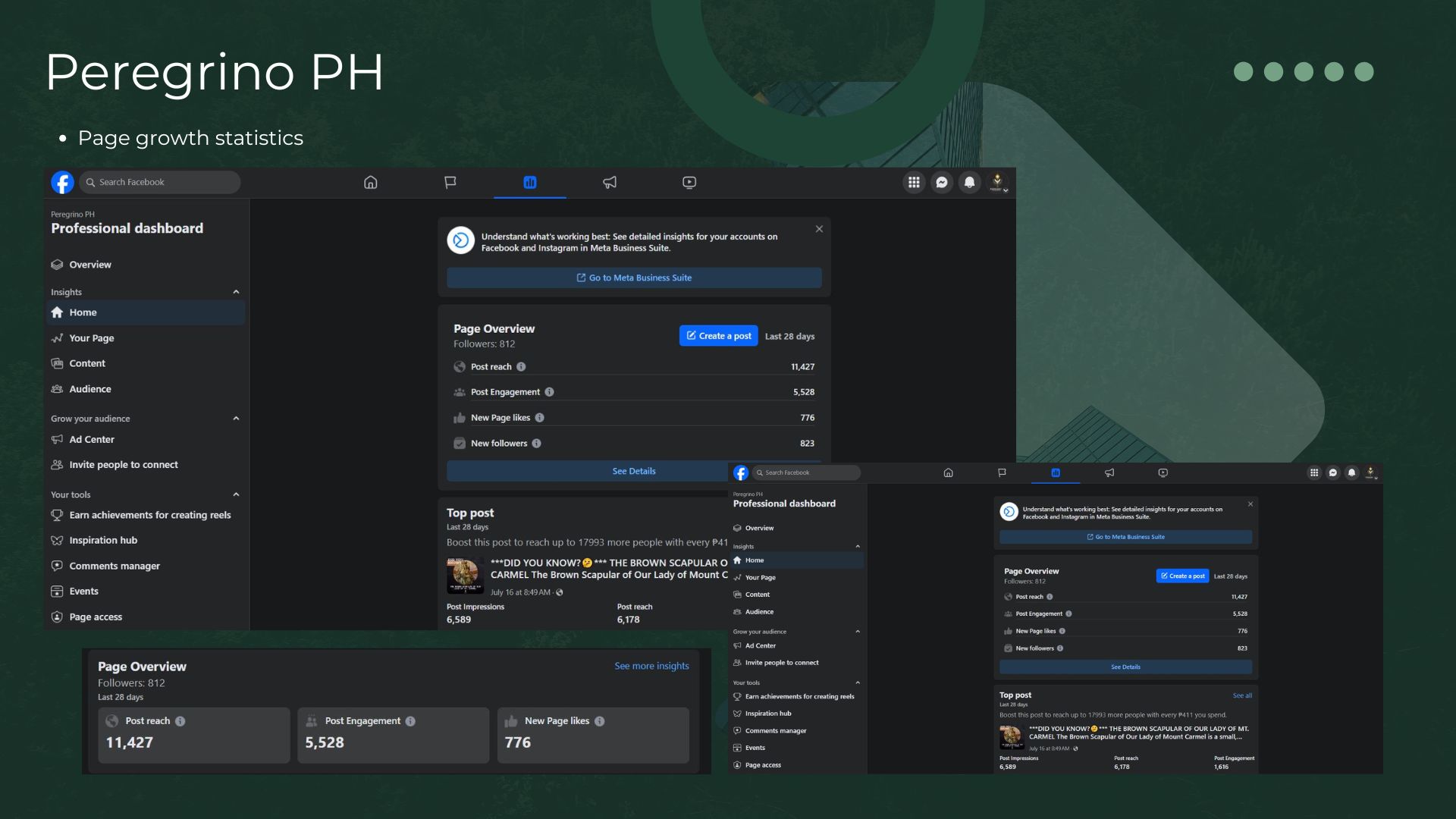Dismiss the Meta Business Suite banner, large screenshot
The image size is (1456, 819).
pyautogui.click(x=819, y=229)
